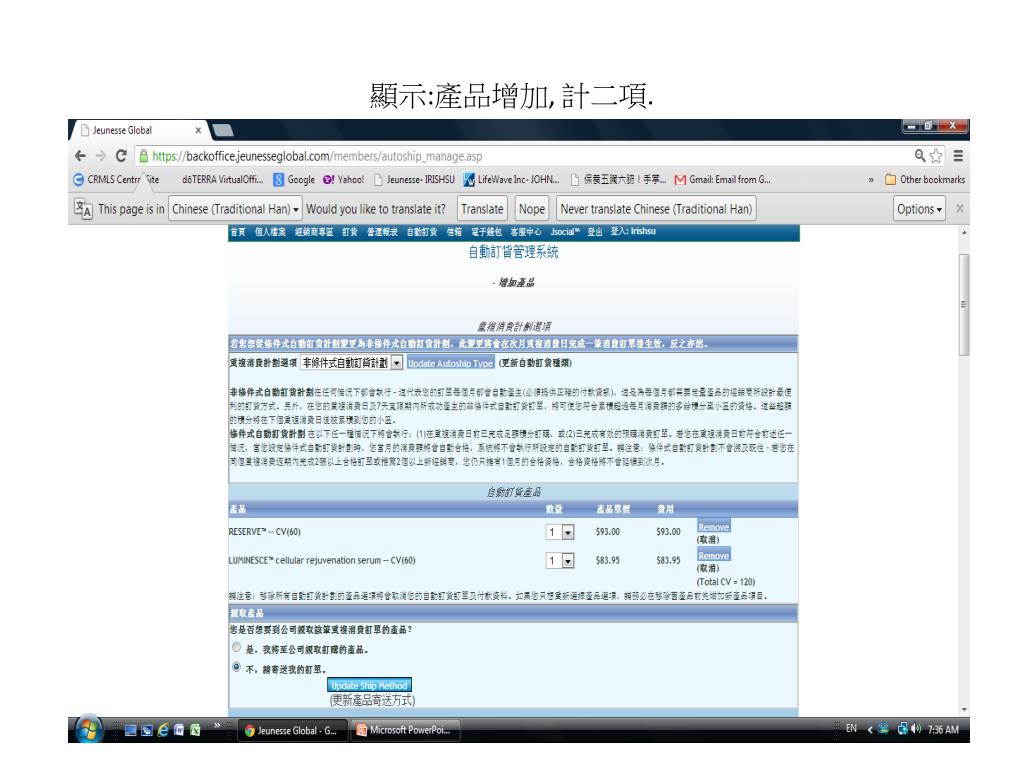The height and width of the screenshot is (768, 1024).
Task: Click the Total CV = 120 text
Action: pos(726,582)
